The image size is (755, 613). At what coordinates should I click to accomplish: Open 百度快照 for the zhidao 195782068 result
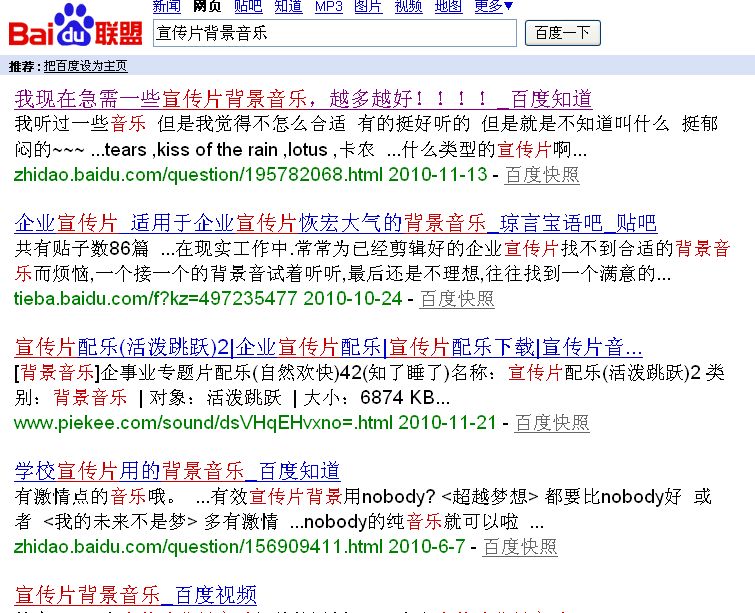click(x=541, y=175)
